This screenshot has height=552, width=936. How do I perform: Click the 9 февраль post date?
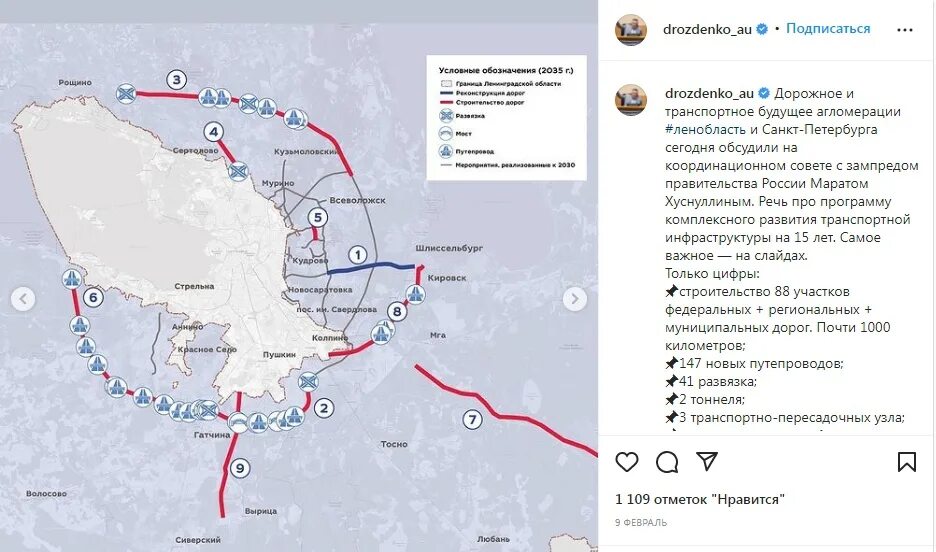[641, 523]
